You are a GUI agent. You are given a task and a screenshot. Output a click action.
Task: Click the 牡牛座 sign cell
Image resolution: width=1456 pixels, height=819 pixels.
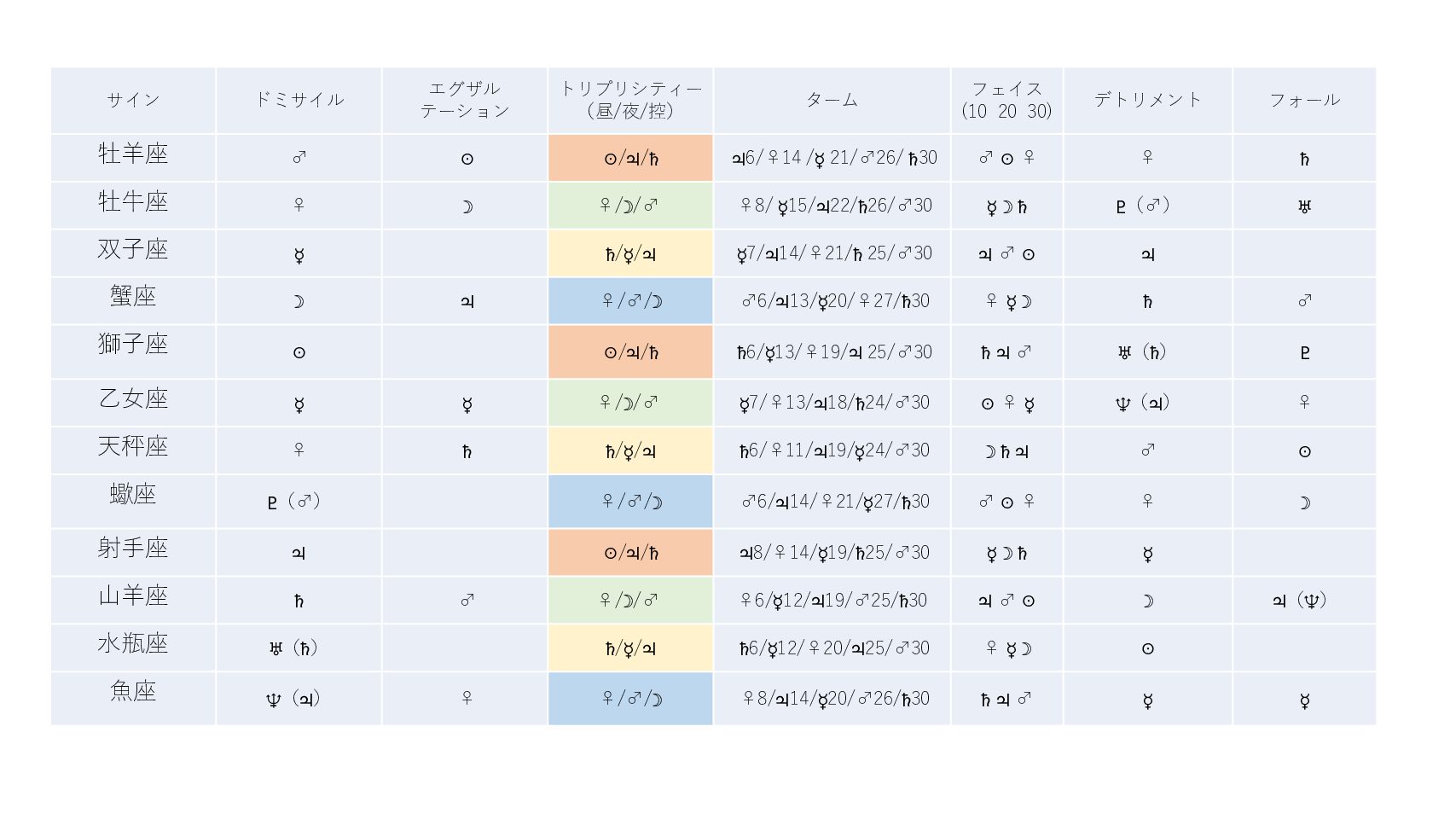coord(133,206)
